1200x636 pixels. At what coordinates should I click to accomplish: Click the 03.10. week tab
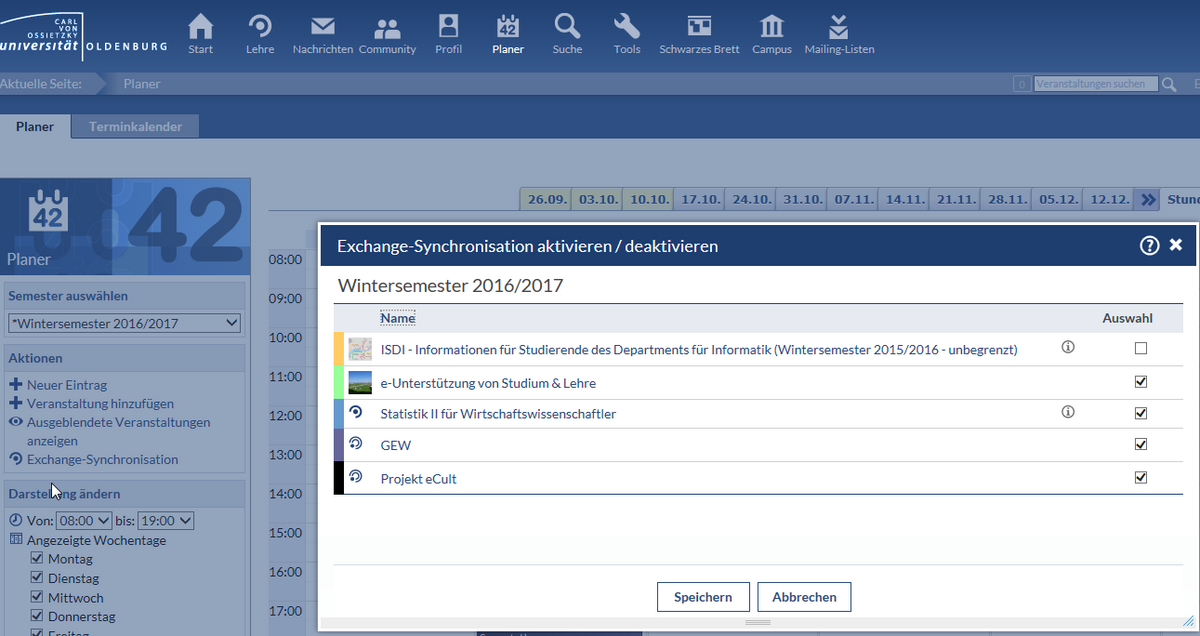coord(599,199)
